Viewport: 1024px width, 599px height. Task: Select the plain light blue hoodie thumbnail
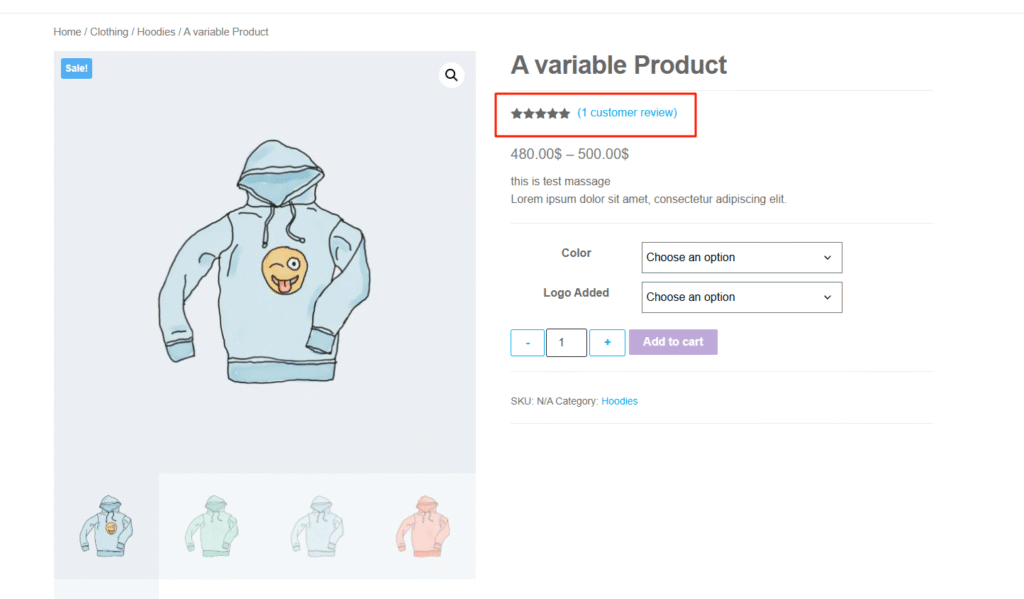317,525
